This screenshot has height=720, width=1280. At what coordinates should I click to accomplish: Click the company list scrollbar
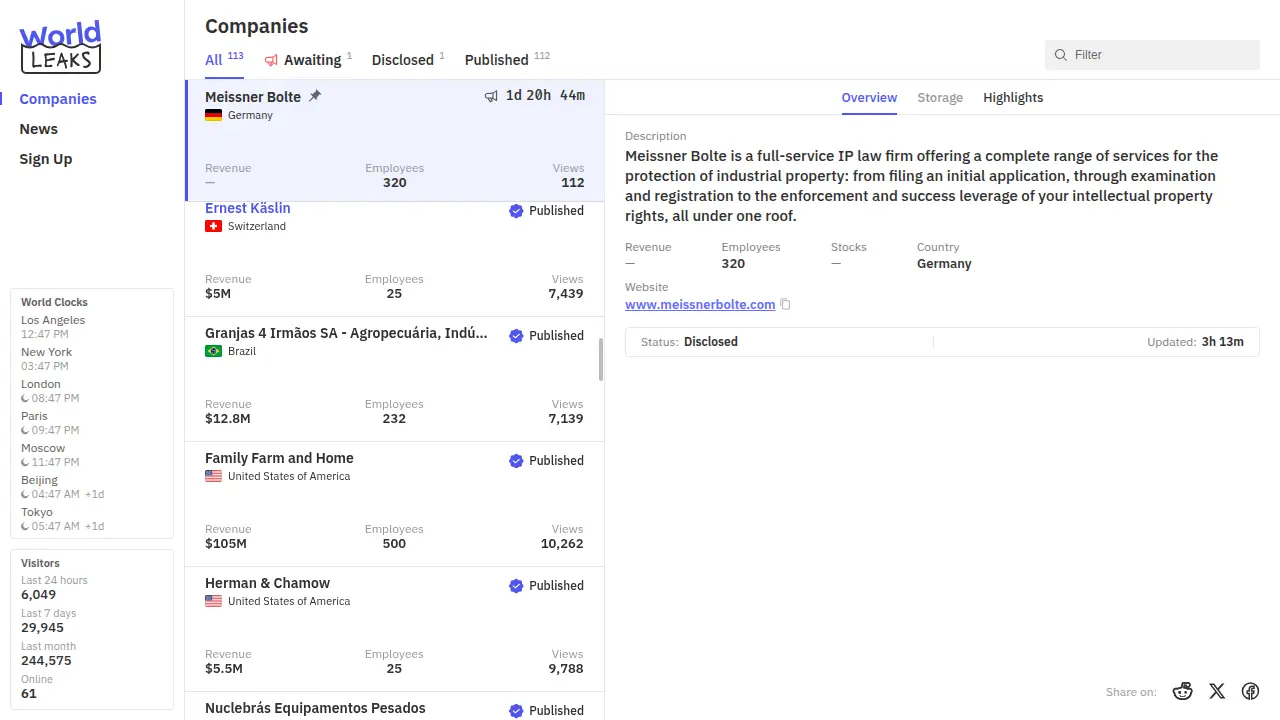(x=601, y=359)
